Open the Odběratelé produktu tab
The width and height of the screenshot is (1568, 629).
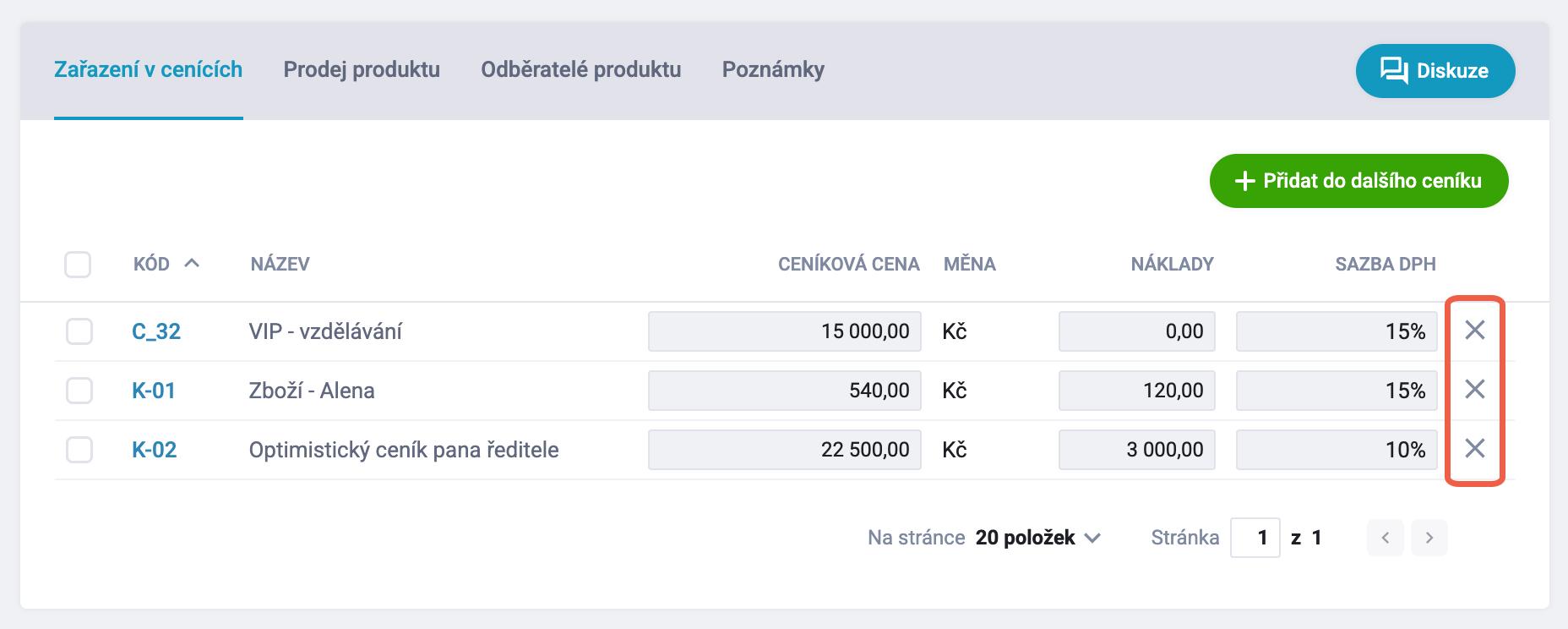tap(580, 69)
